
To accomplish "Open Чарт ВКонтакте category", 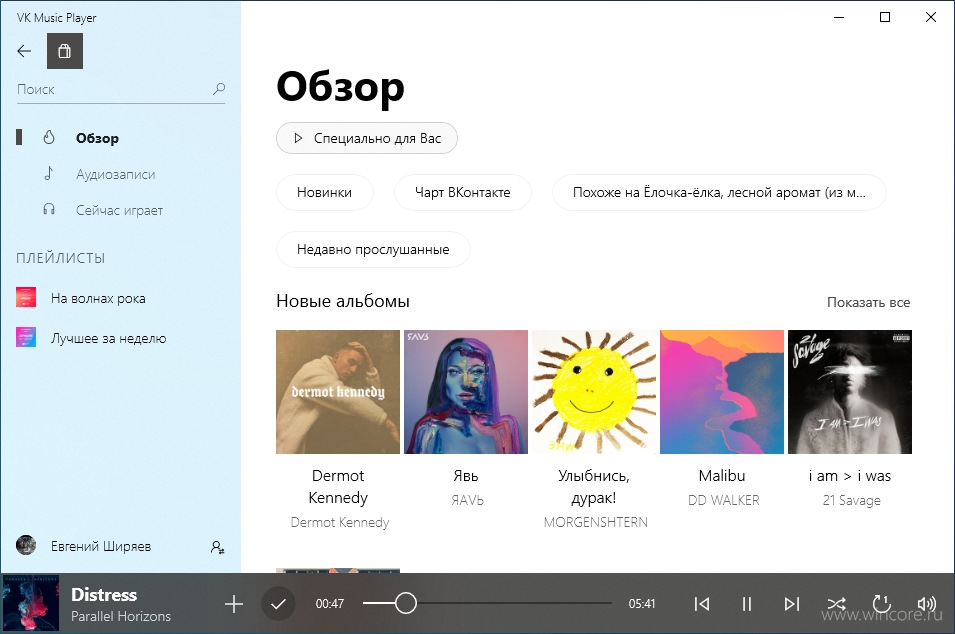I will coord(463,192).
